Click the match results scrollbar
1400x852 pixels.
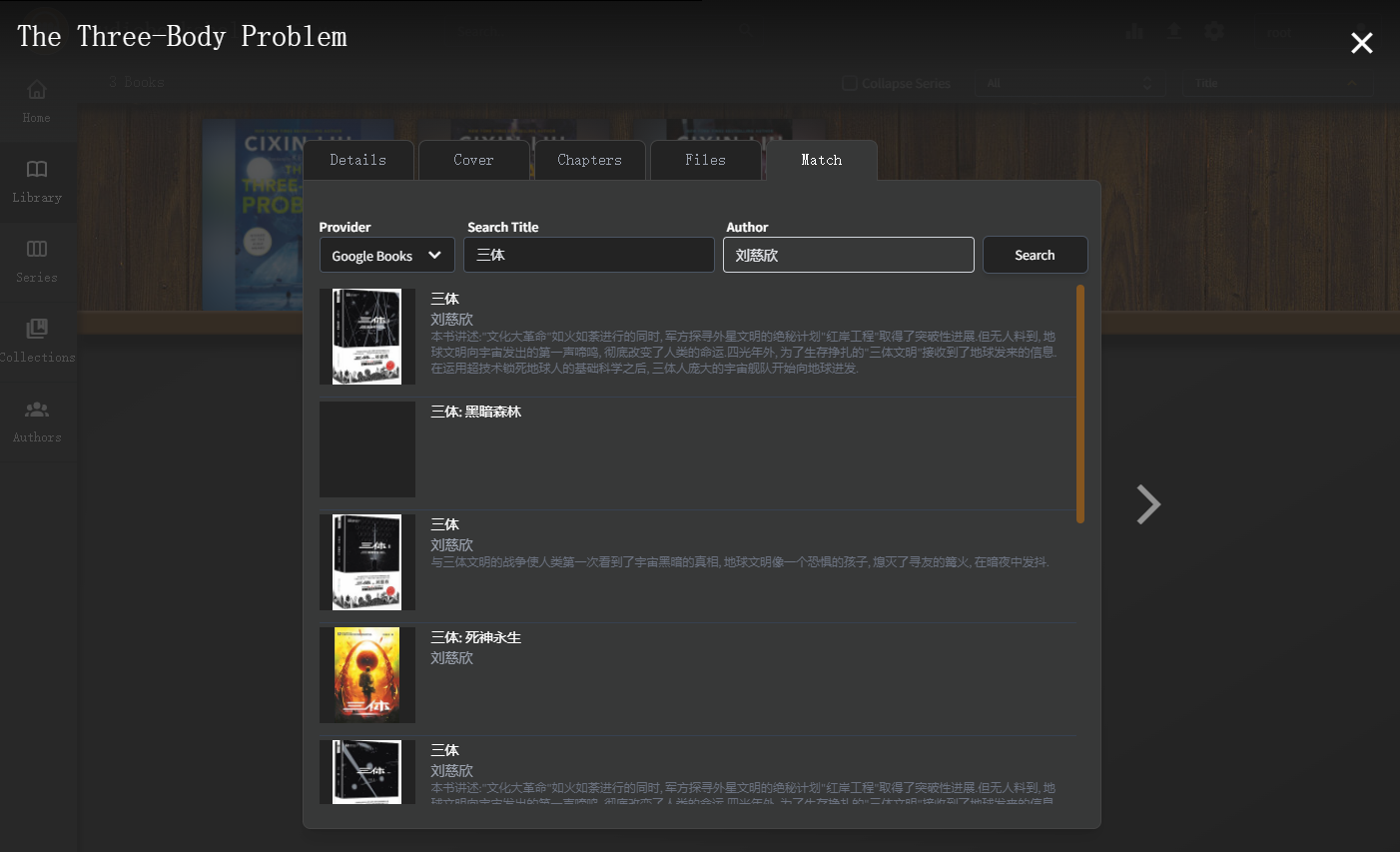coord(1080,404)
